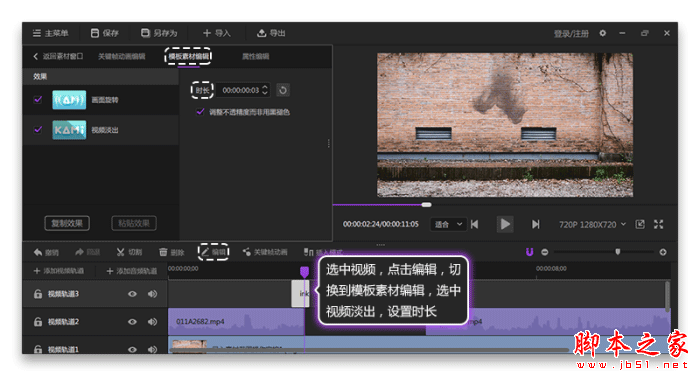Click 另存为 save-as in top bar

pyautogui.click(x=159, y=33)
